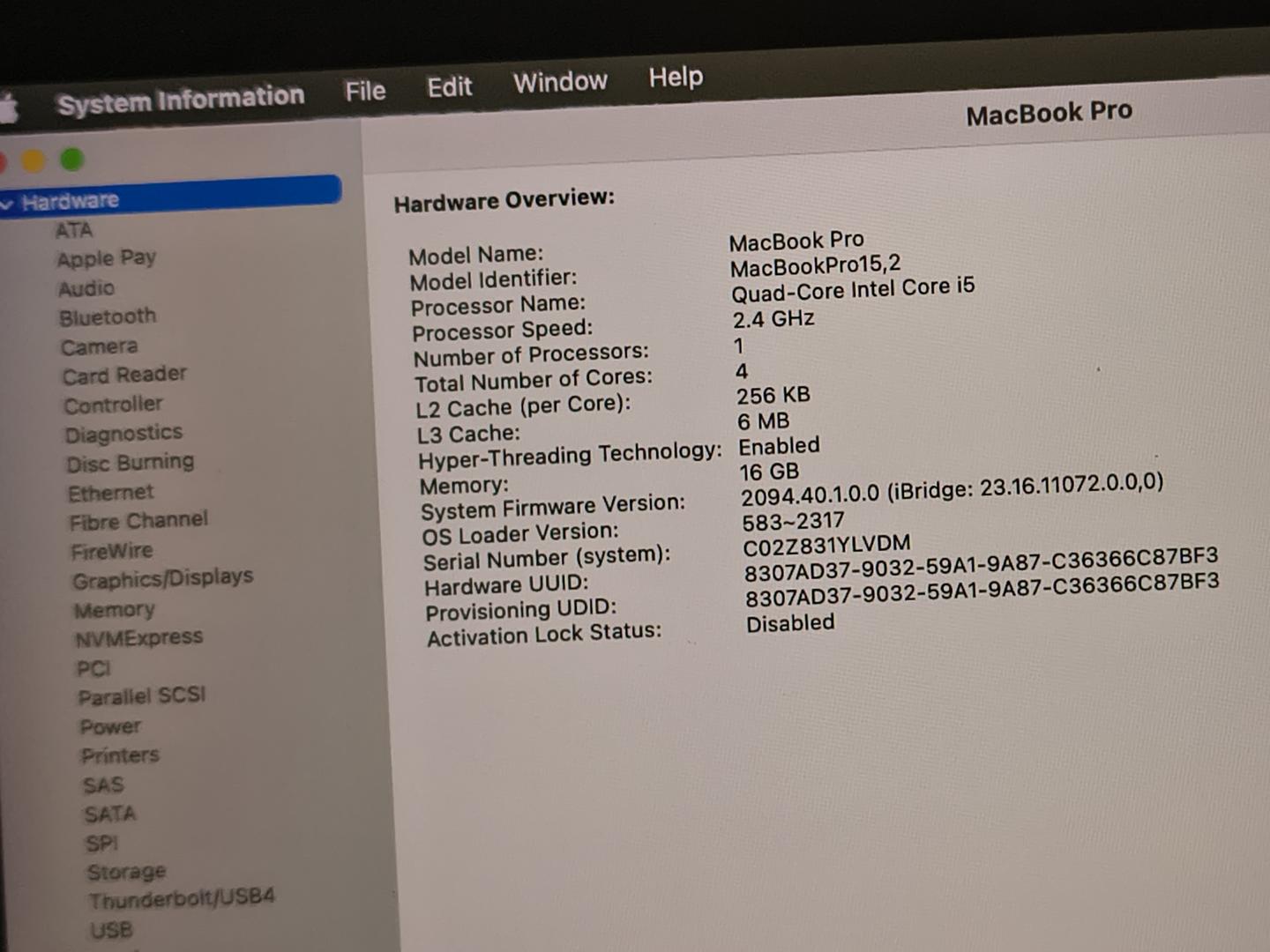Select Controller in the sidebar

[x=114, y=405]
